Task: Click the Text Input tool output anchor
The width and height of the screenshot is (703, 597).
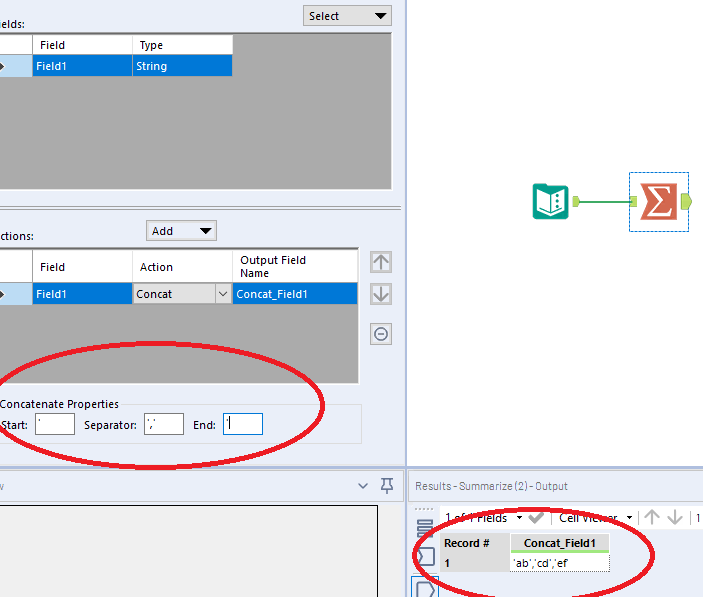Action: point(576,202)
